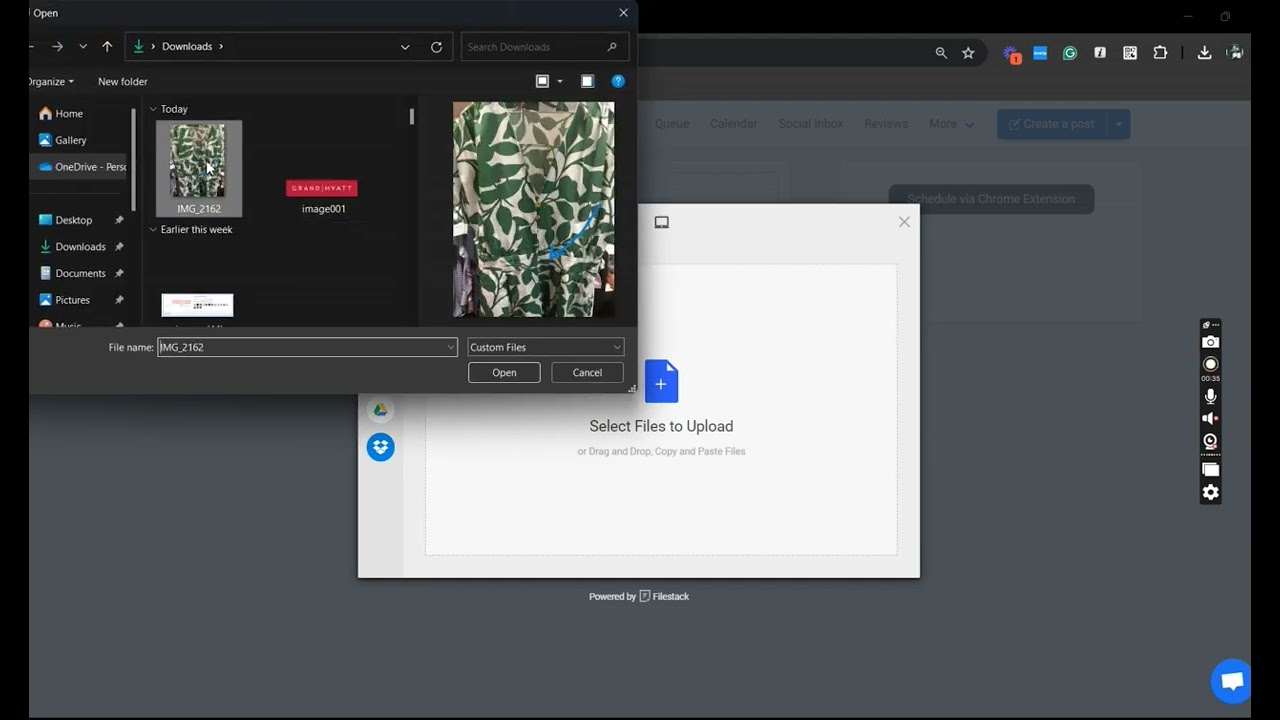Open the Calendar tab in page

coord(734,124)
